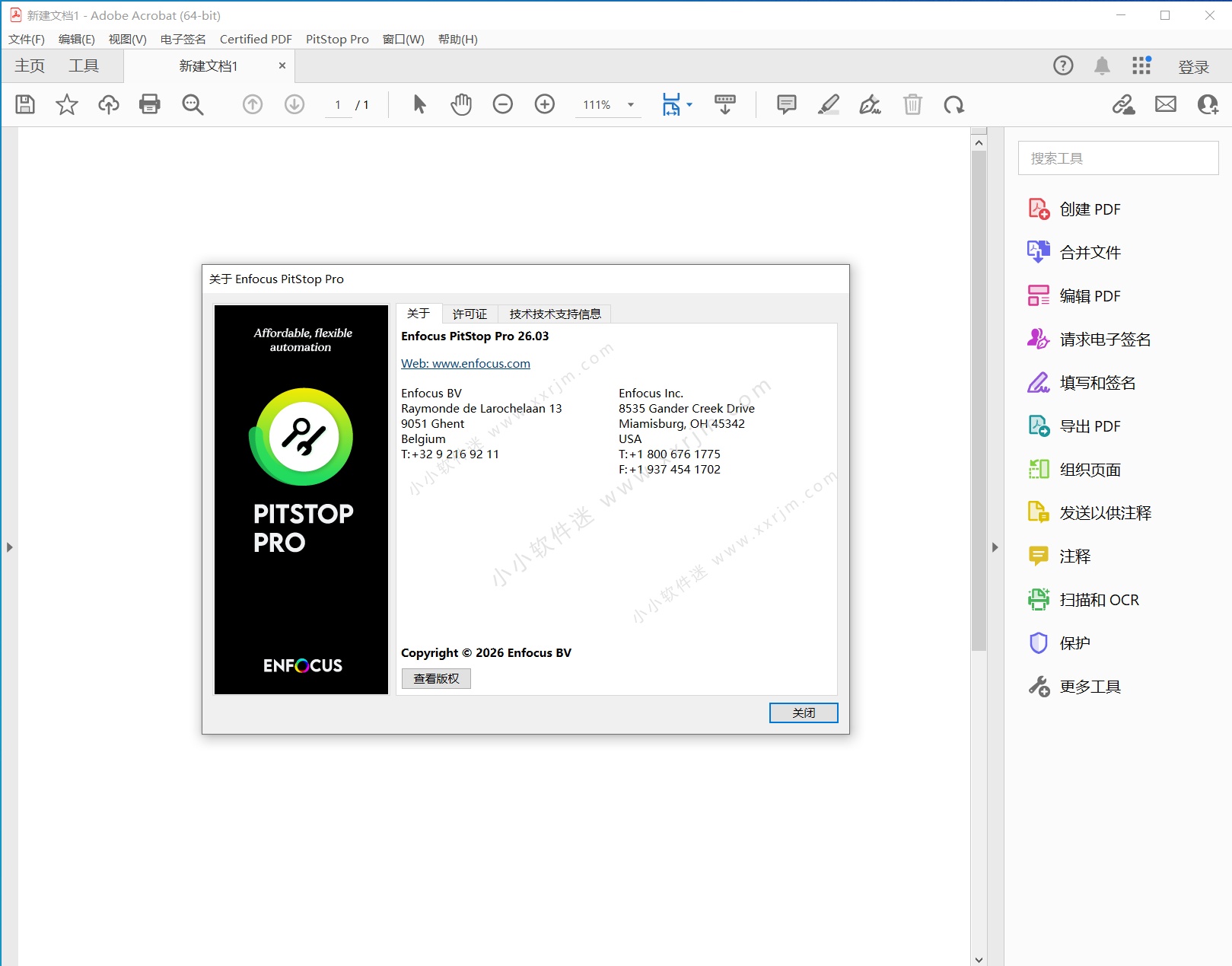Click the Save file icon
The image size is (1232, 966).
(x=24, y=104)
